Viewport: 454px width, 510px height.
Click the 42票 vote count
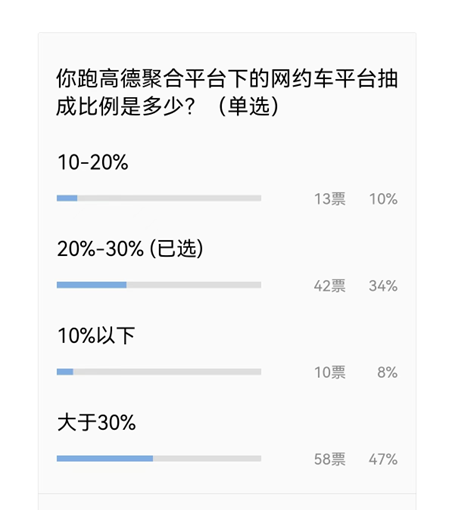point(330,286)
